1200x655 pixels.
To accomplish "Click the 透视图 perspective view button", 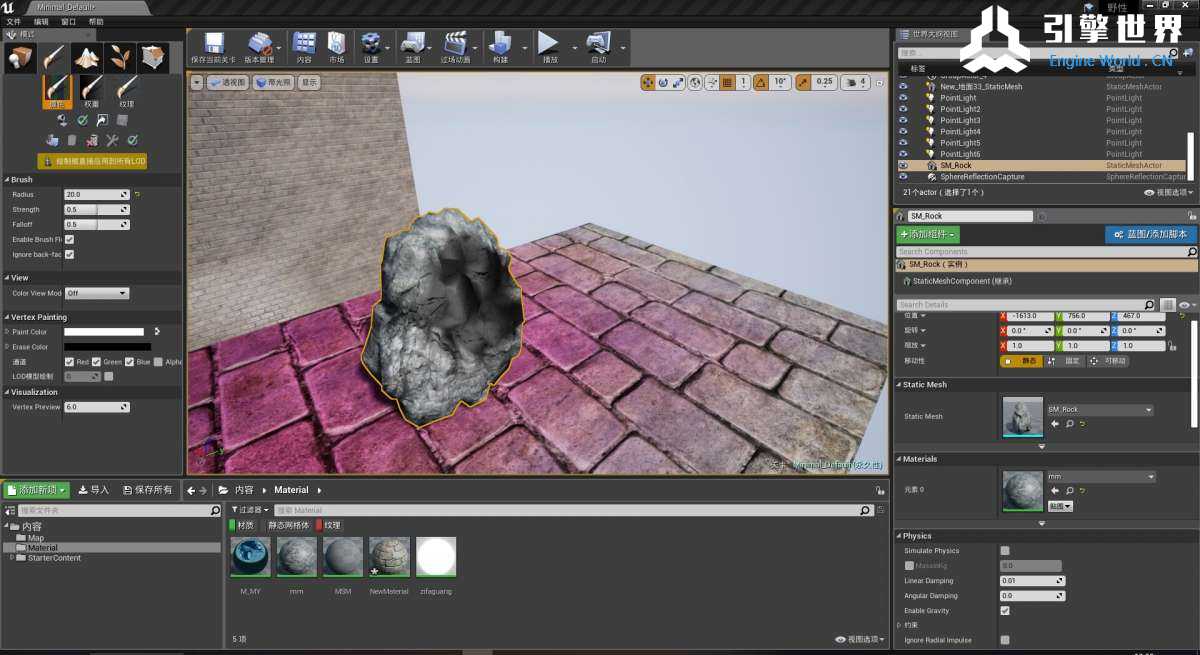I will pos(228,83).
